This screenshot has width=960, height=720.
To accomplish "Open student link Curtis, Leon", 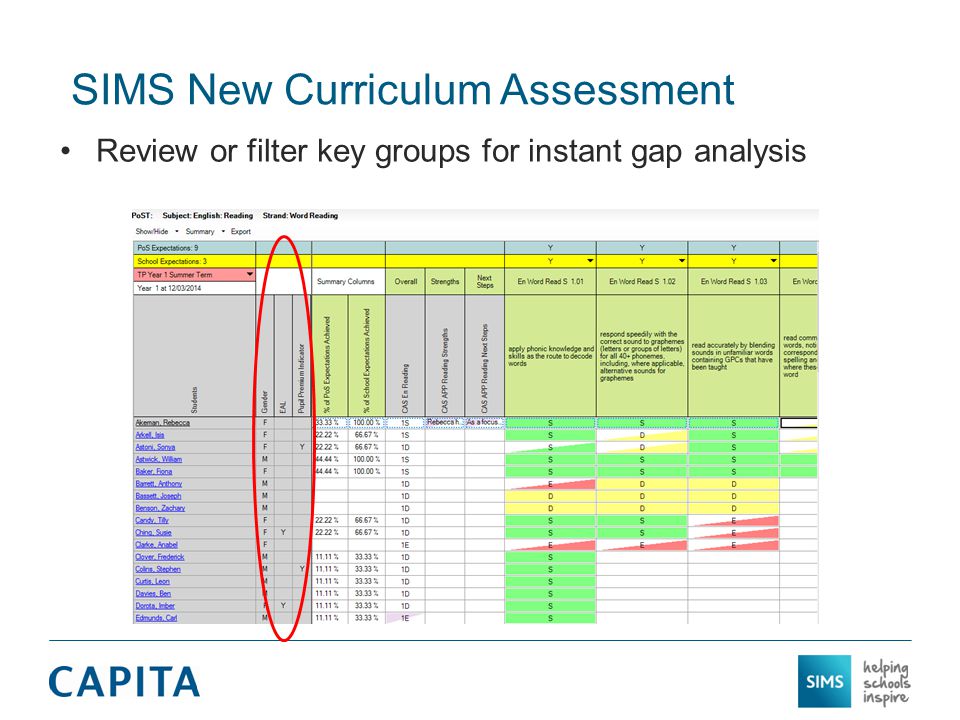I will point(152,582).
